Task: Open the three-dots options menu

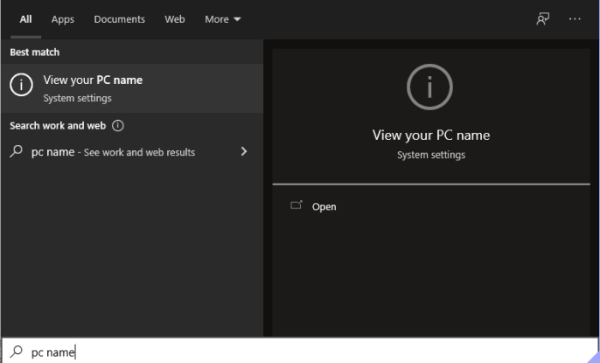Action: [574, 19]
